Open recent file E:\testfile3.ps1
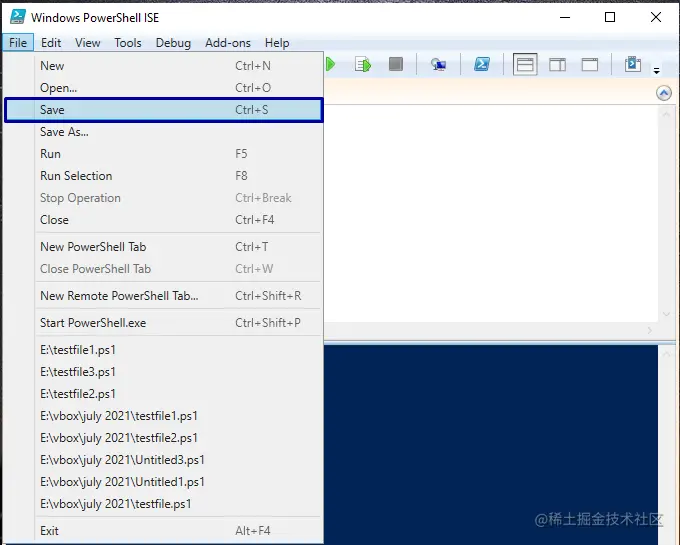 tap(163, 372)
